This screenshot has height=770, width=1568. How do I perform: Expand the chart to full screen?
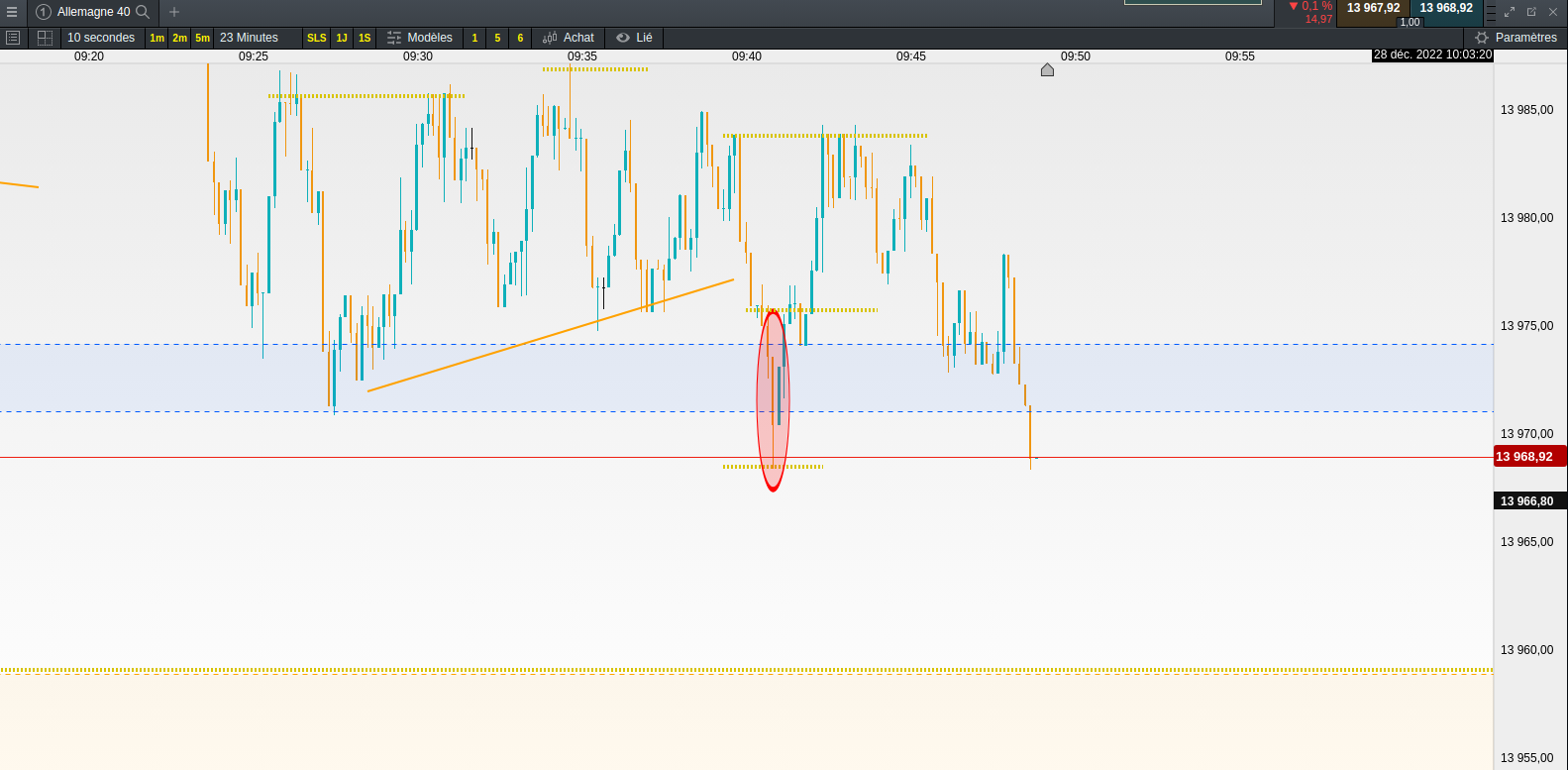point(1511,12)
